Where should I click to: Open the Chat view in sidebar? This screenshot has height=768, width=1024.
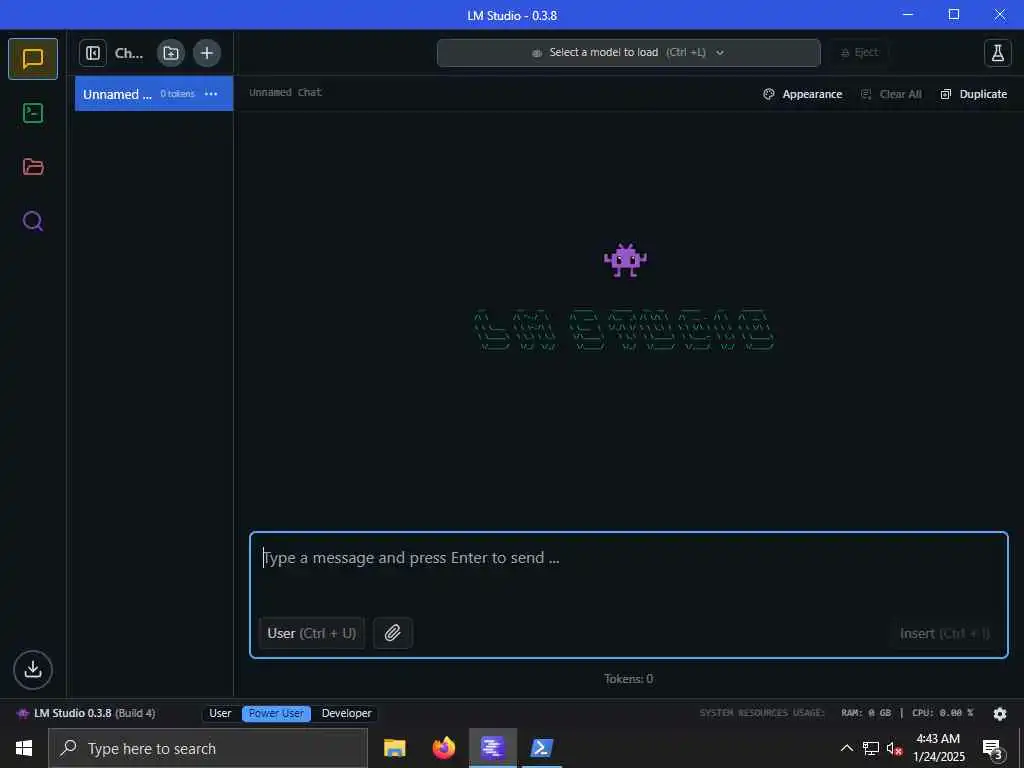(x=33, y=59)
